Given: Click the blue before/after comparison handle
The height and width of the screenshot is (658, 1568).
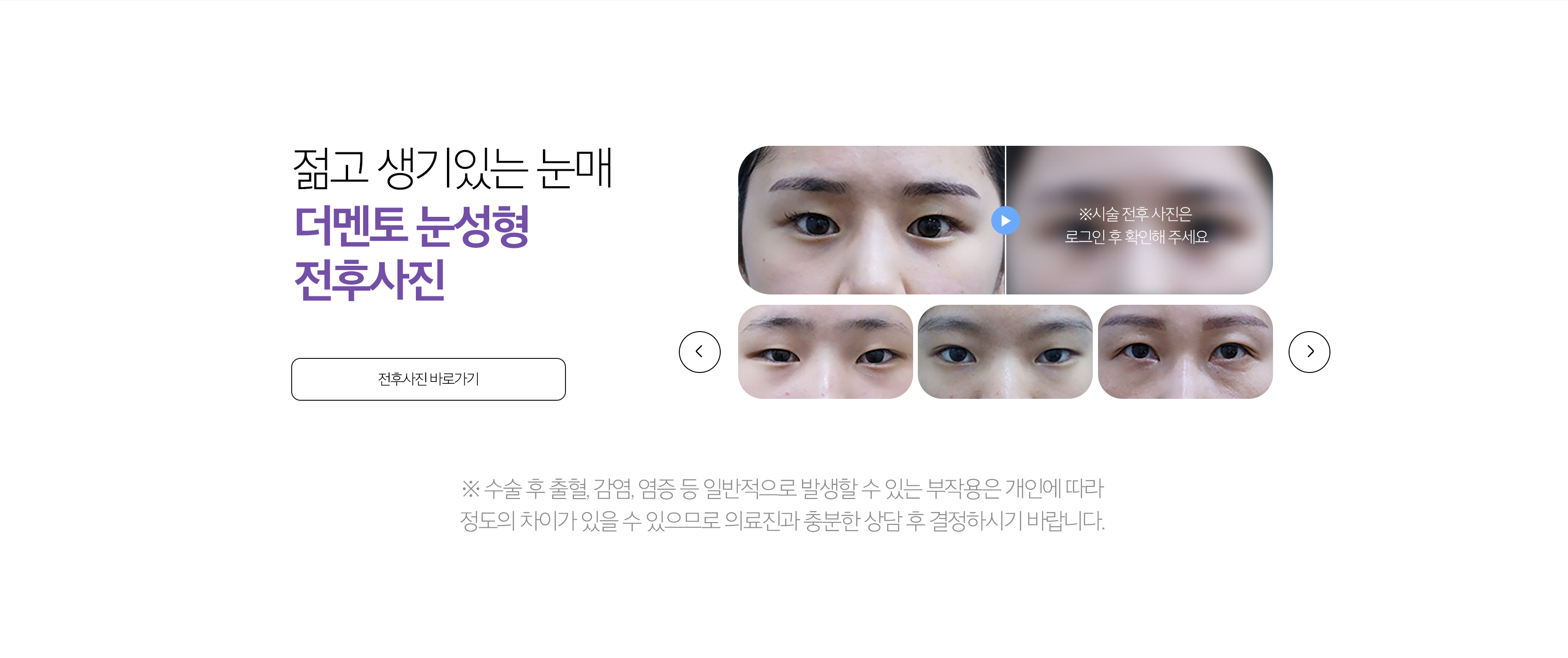Looking at the screenshot, I should tap(1005, 220).
